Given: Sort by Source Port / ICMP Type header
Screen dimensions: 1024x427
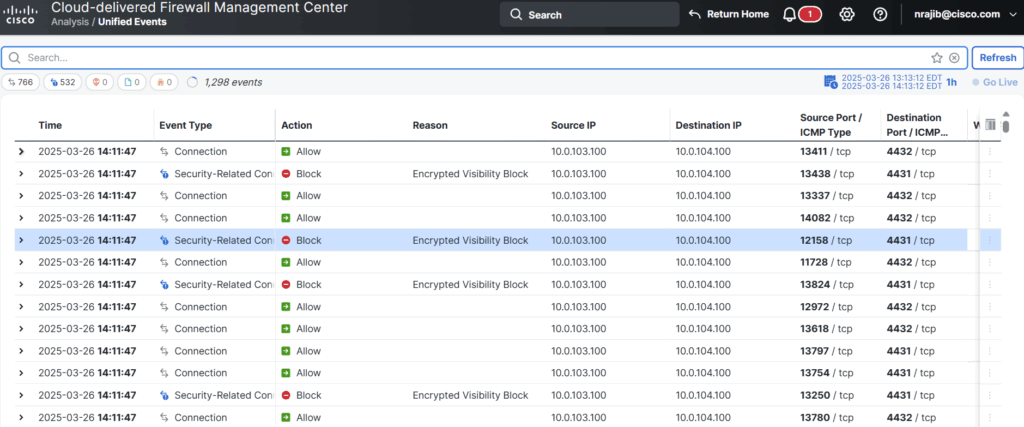Looking at the screenshot, I should (x=831, y=125).
